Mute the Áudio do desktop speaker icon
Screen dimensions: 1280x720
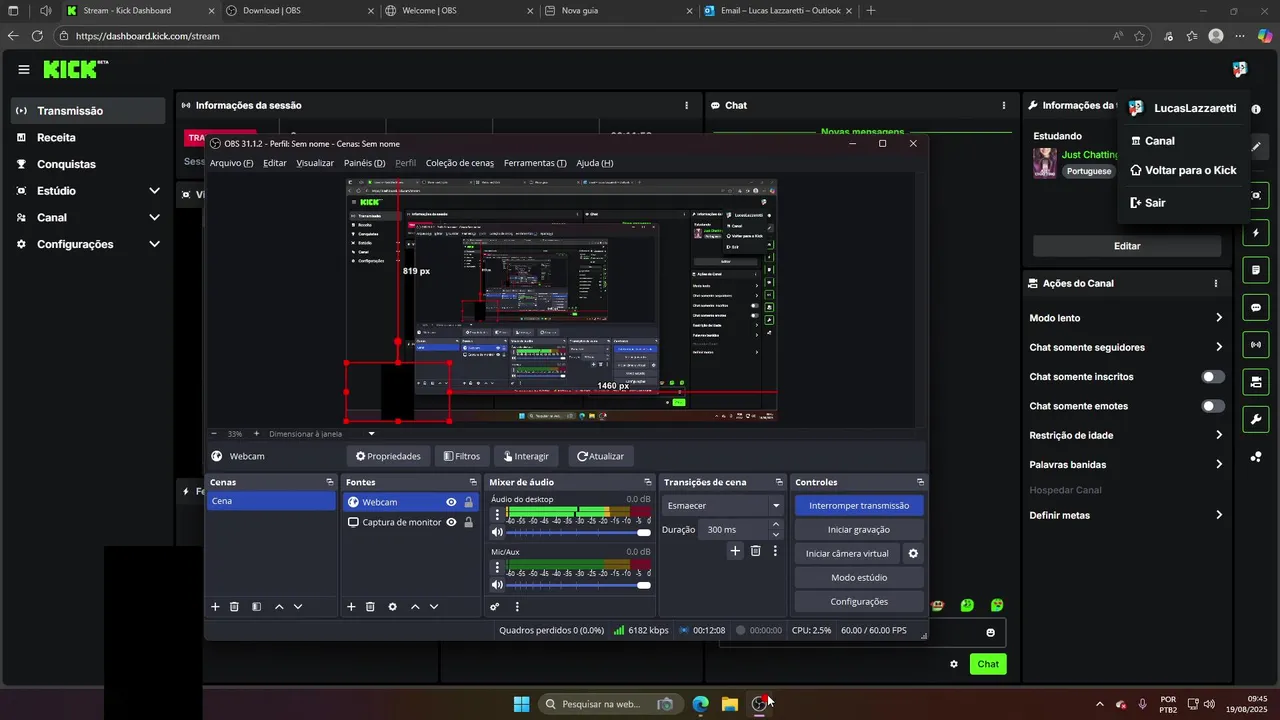pos(497,533)
